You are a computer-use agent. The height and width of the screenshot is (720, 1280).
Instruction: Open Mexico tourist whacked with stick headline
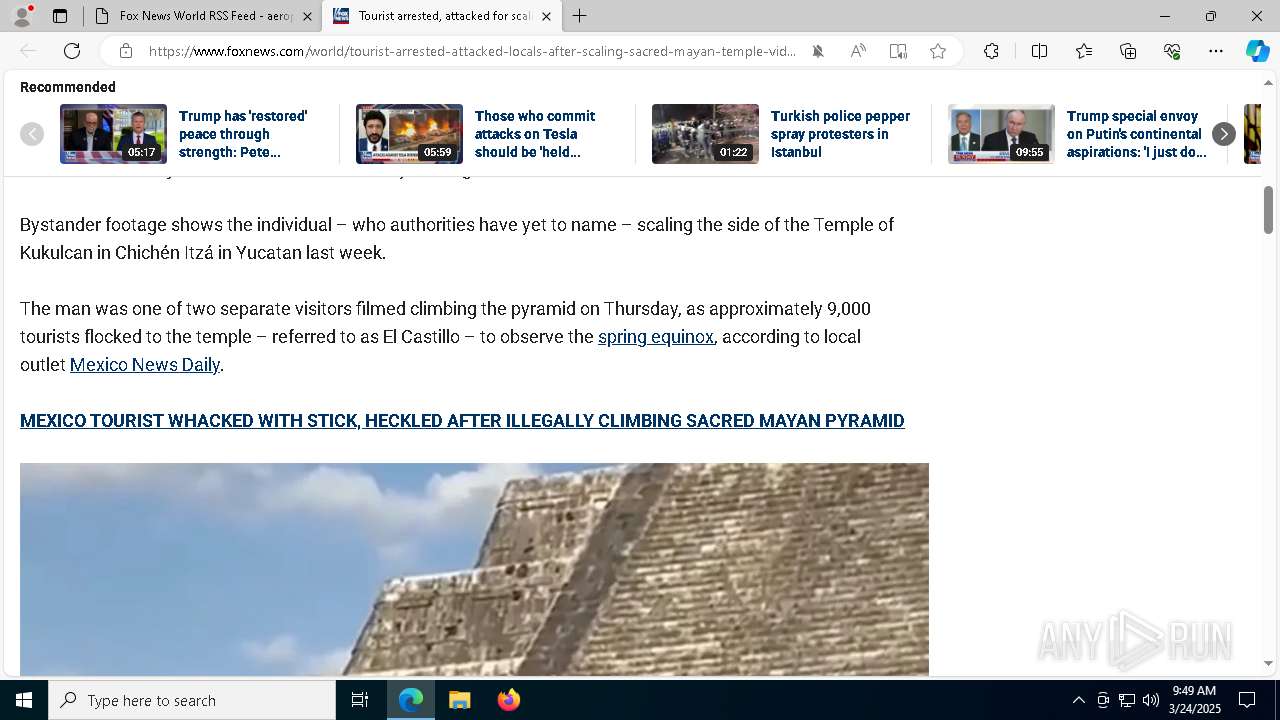coord(462,421)
